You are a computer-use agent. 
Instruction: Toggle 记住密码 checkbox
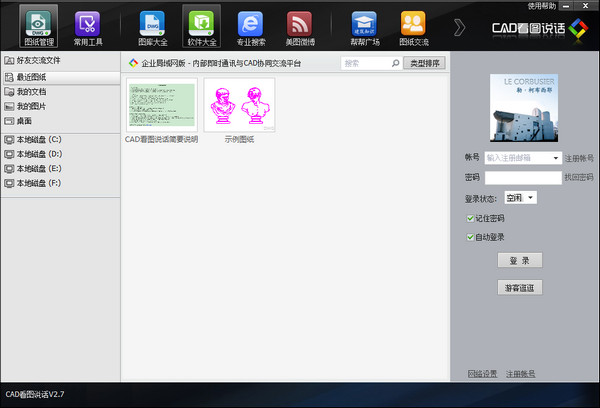tap(470, 219)
